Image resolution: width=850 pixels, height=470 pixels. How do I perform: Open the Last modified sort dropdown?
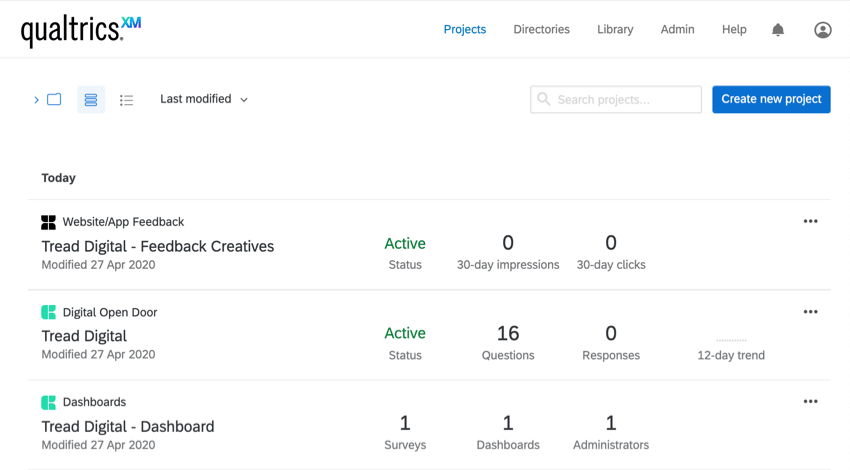click(204, 99)
